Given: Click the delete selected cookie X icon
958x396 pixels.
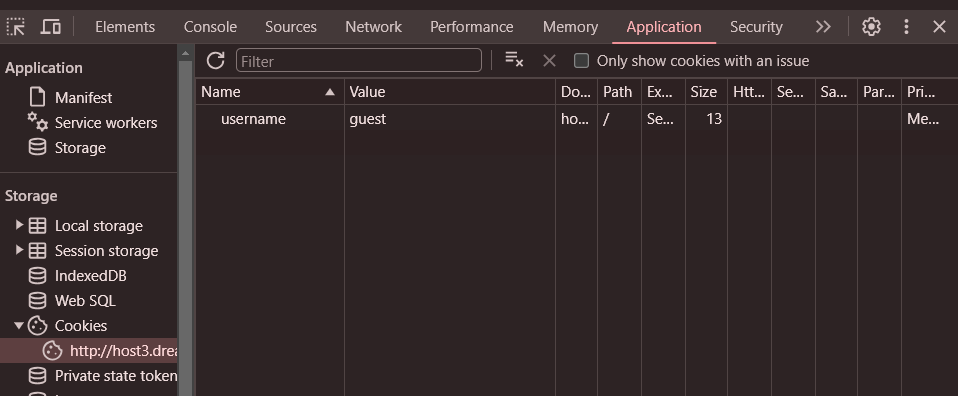Looking at the screenshot, I should click(549, 60).
